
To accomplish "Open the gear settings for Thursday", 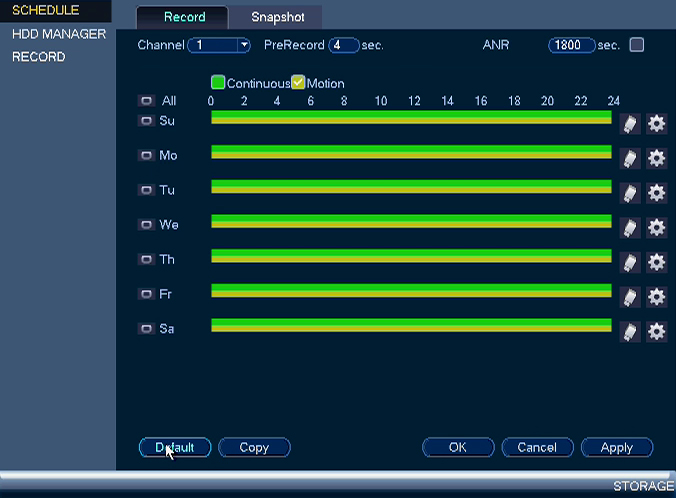I will pos(656,263).
